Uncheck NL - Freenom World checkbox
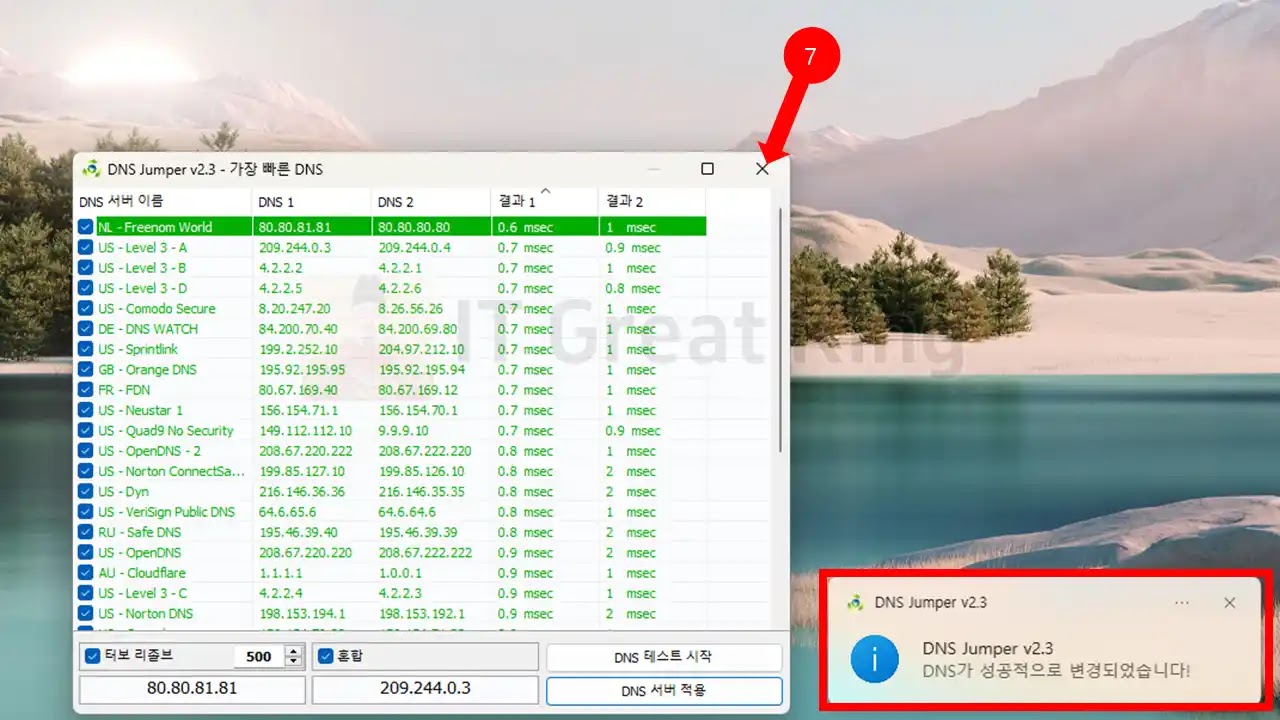This screenshot has height=720, width=1280. pyautogui.click(x=86, y=227)
